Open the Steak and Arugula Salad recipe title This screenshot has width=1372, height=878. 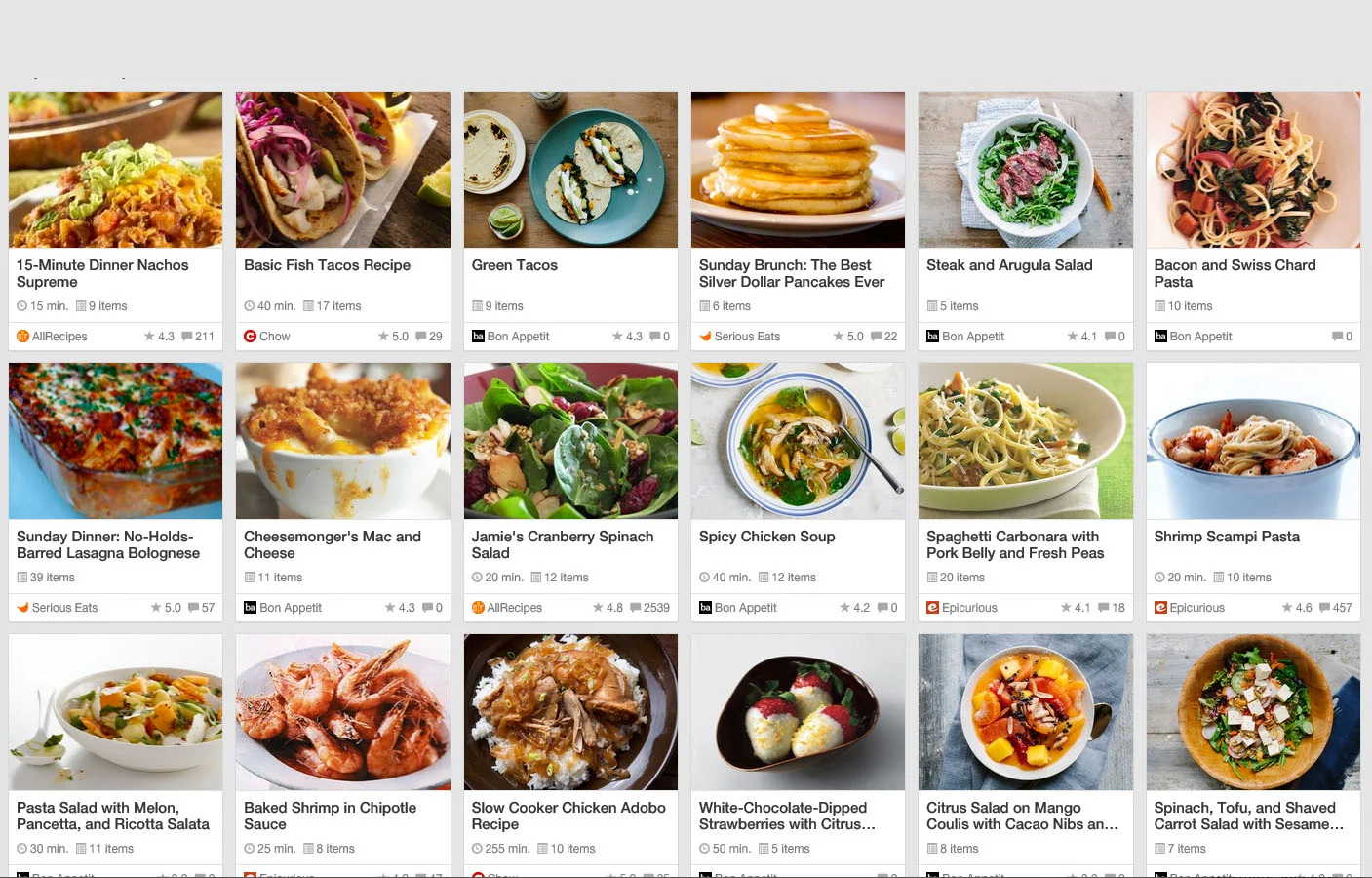tap(1009, 265)
